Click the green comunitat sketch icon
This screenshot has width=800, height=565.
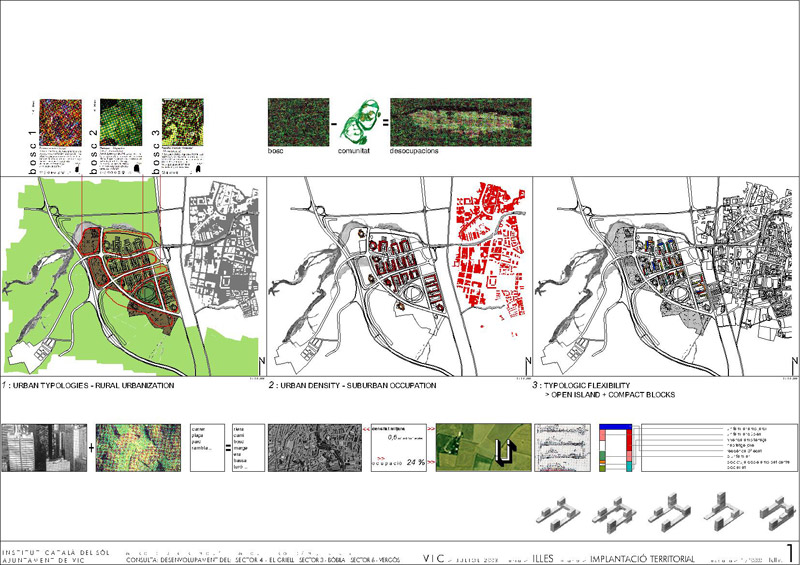(x=353, y=127)
